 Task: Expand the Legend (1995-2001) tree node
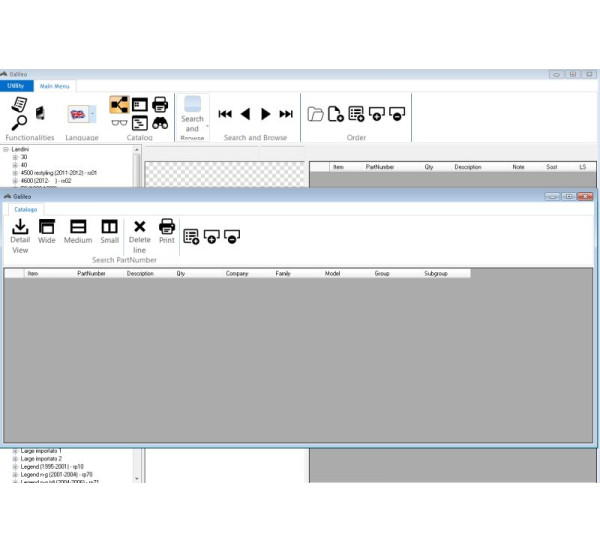pos(15,467)
